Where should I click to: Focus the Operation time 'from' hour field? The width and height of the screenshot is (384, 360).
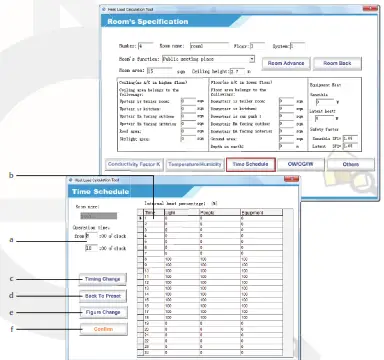point(91,236)
